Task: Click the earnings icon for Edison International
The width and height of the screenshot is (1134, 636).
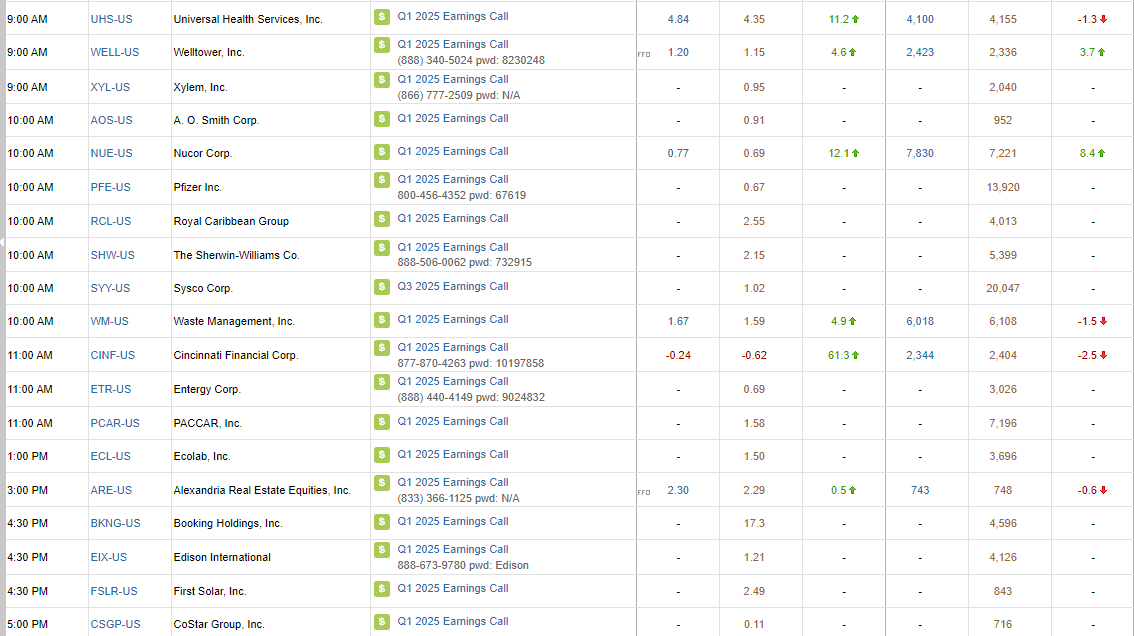Action: click(382, 549)
